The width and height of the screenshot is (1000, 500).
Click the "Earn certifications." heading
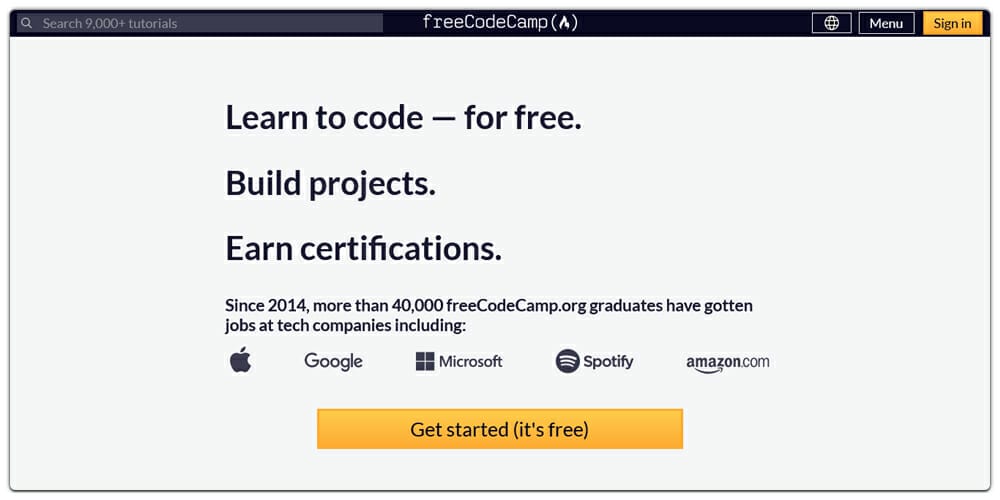(364, 249)
